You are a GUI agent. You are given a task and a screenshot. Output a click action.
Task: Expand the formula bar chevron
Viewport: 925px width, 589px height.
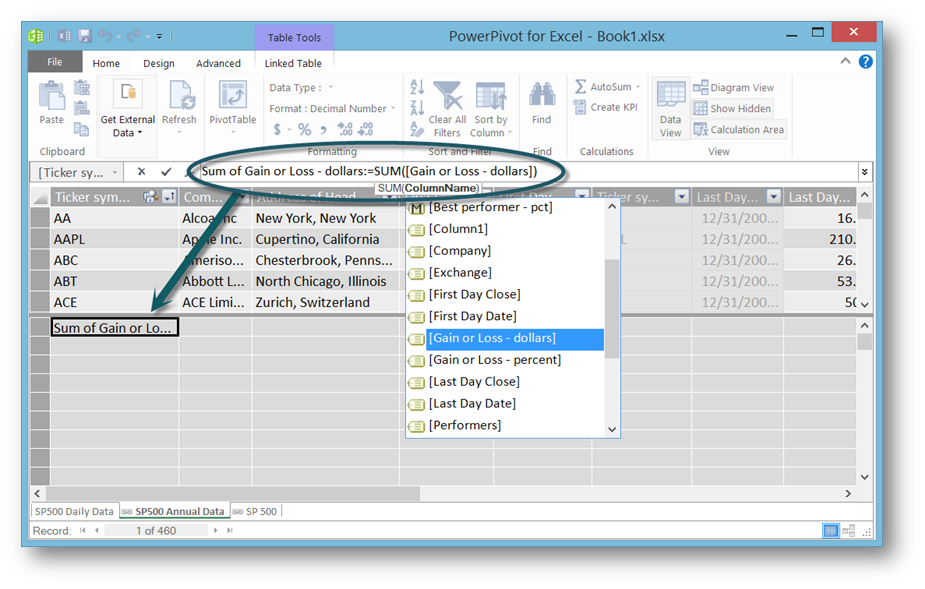click(864, 172)
